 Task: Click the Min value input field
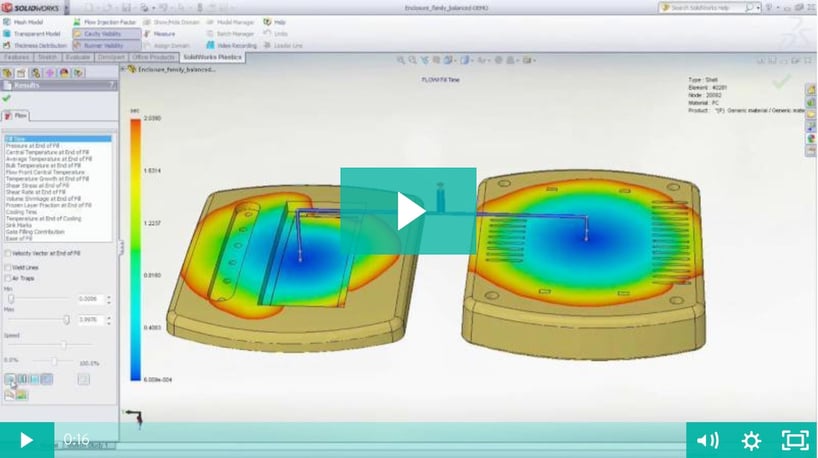90,299
